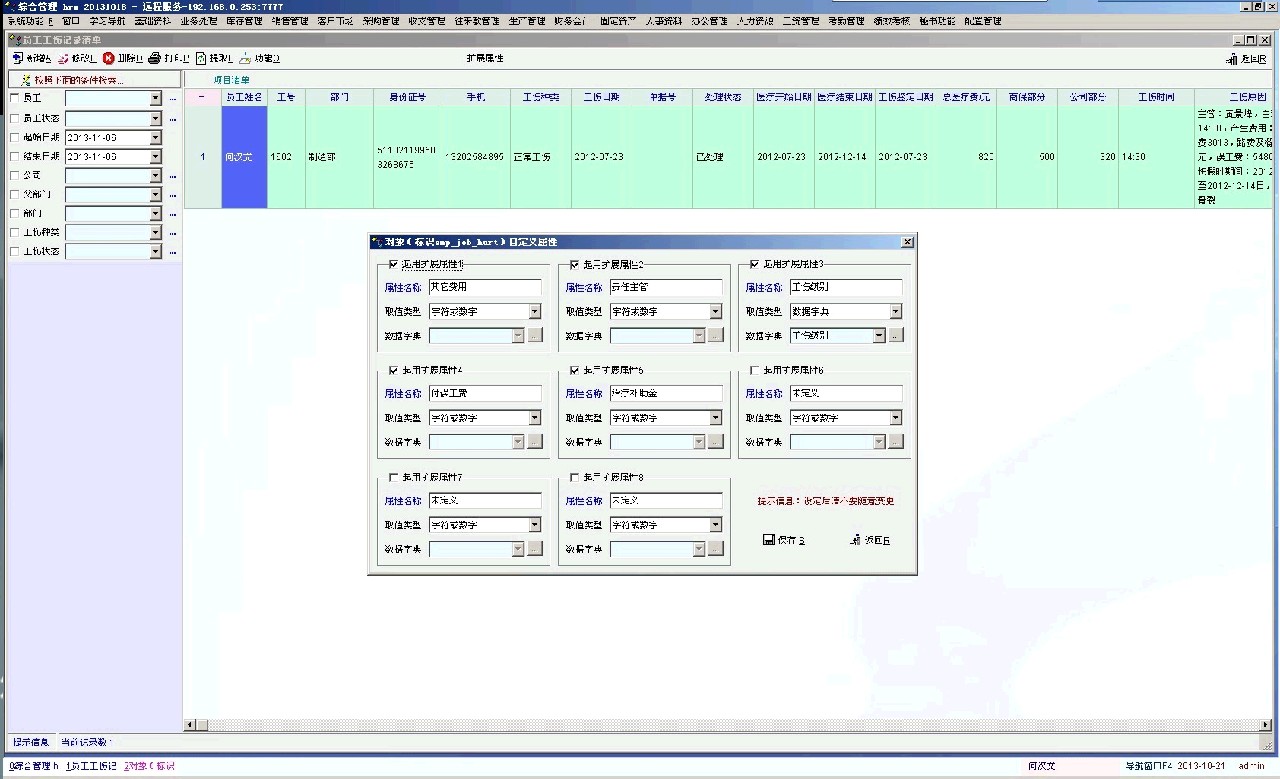
Task: Open 取值类型 dropdown for extended attribute 3
Action: coord(896,312)
